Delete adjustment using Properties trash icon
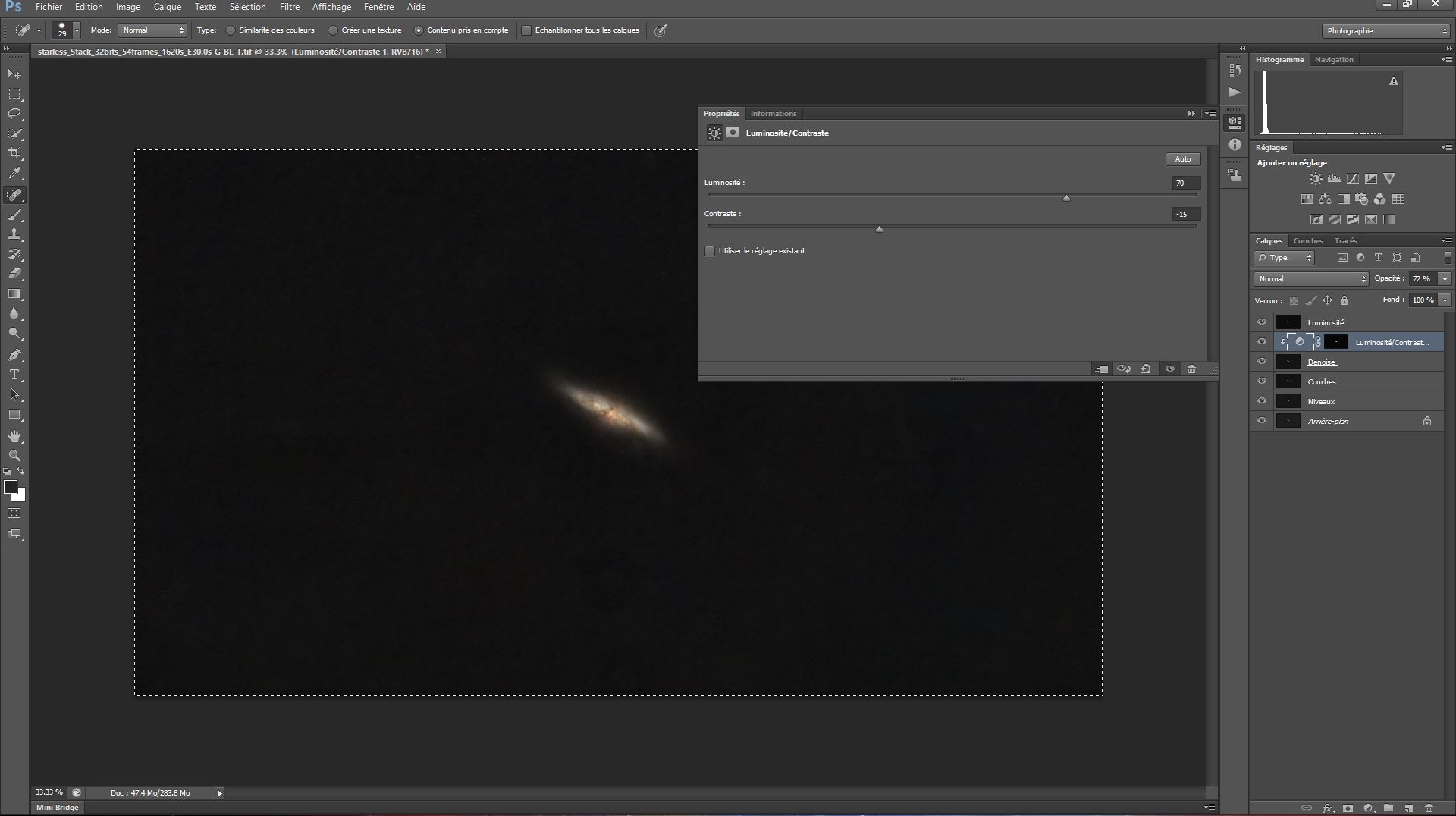 coord(1191,369)
